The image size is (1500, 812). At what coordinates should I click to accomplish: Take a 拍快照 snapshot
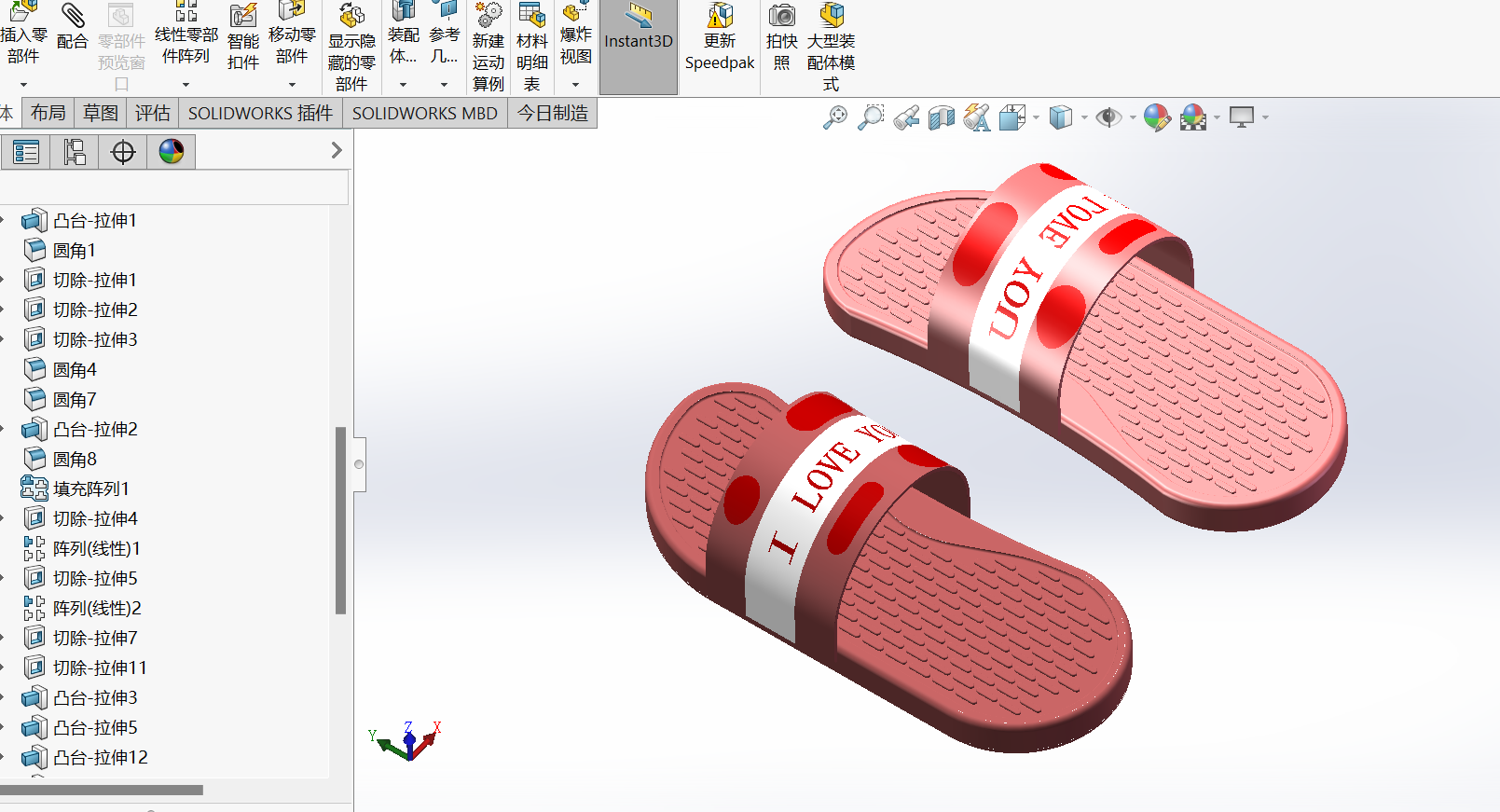781,37
